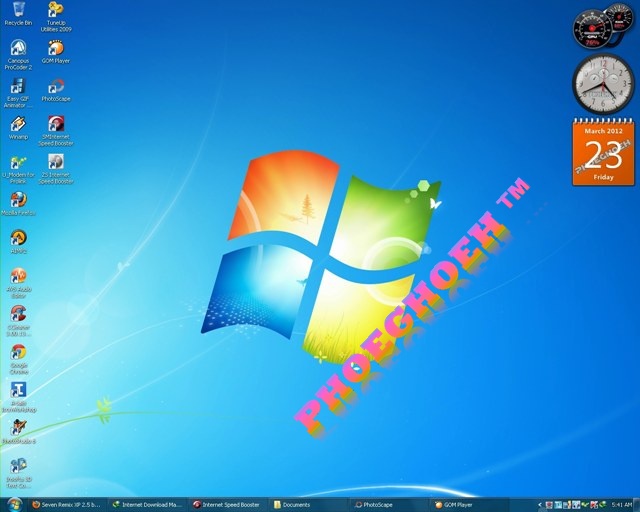This screenshot has height=512, width=640.
Task: Open Winamp desktop shortcut
Action: [x=18, y=128]
